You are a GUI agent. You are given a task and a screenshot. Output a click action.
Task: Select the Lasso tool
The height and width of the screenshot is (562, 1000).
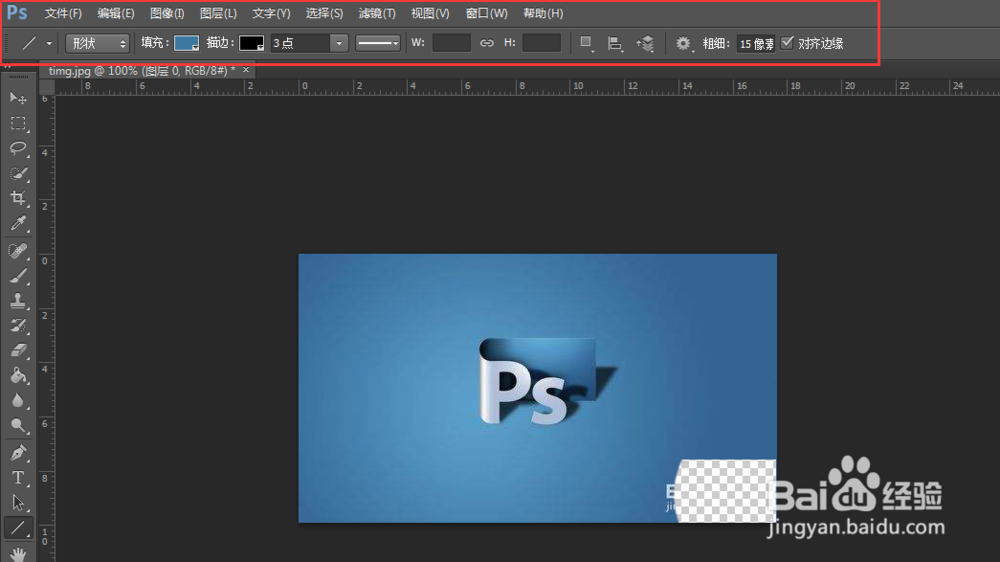18,148
